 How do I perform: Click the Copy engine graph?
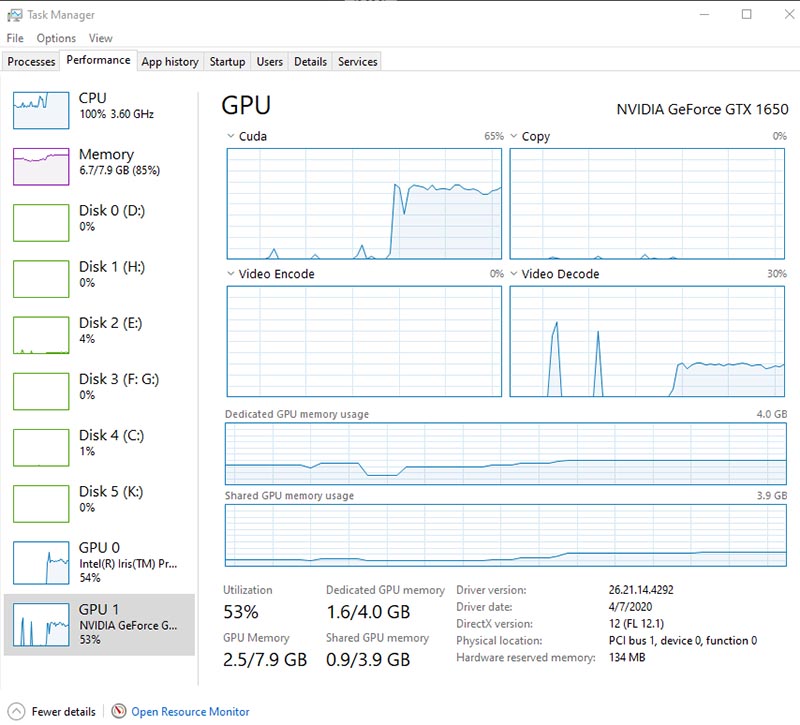(647, 204)
